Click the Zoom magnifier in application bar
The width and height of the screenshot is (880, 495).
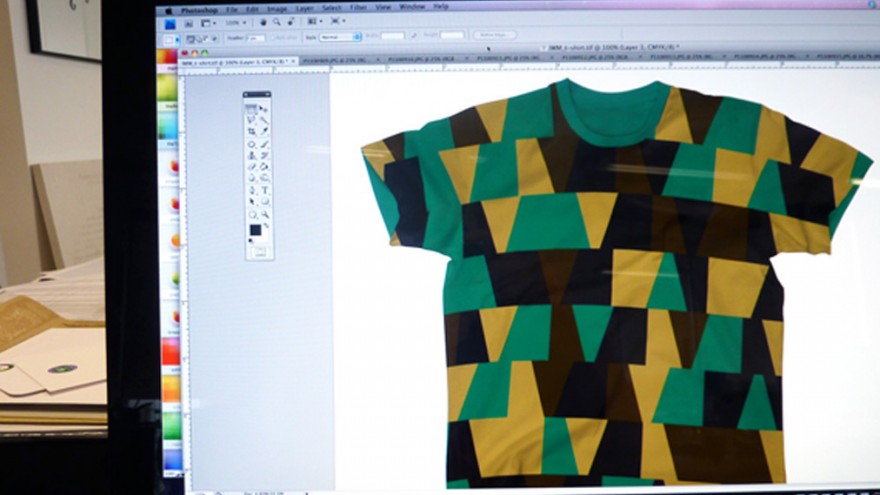tap(276, 22)
